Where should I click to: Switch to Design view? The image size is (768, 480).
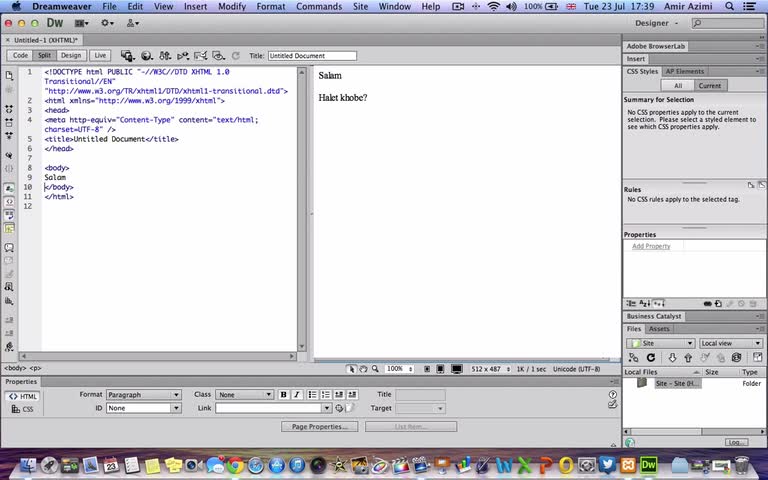point(71,55)
